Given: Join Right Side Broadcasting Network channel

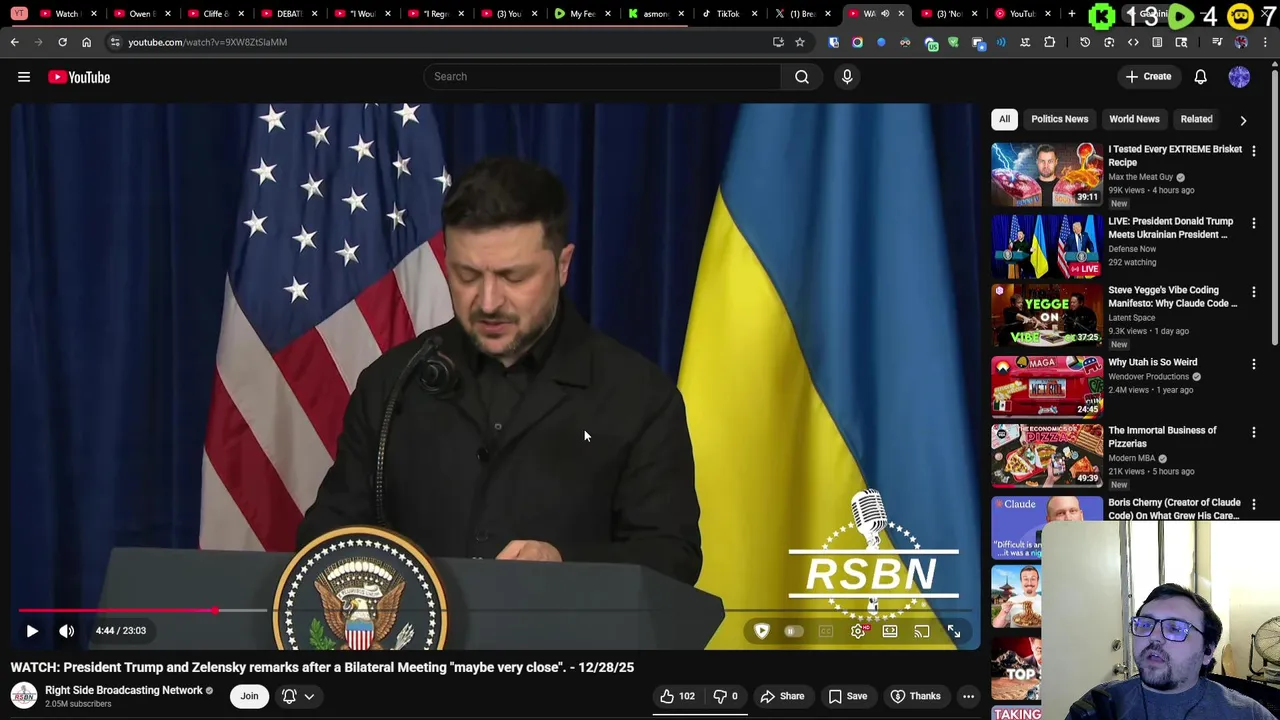Looking at the screenshot, I should 249,696.
